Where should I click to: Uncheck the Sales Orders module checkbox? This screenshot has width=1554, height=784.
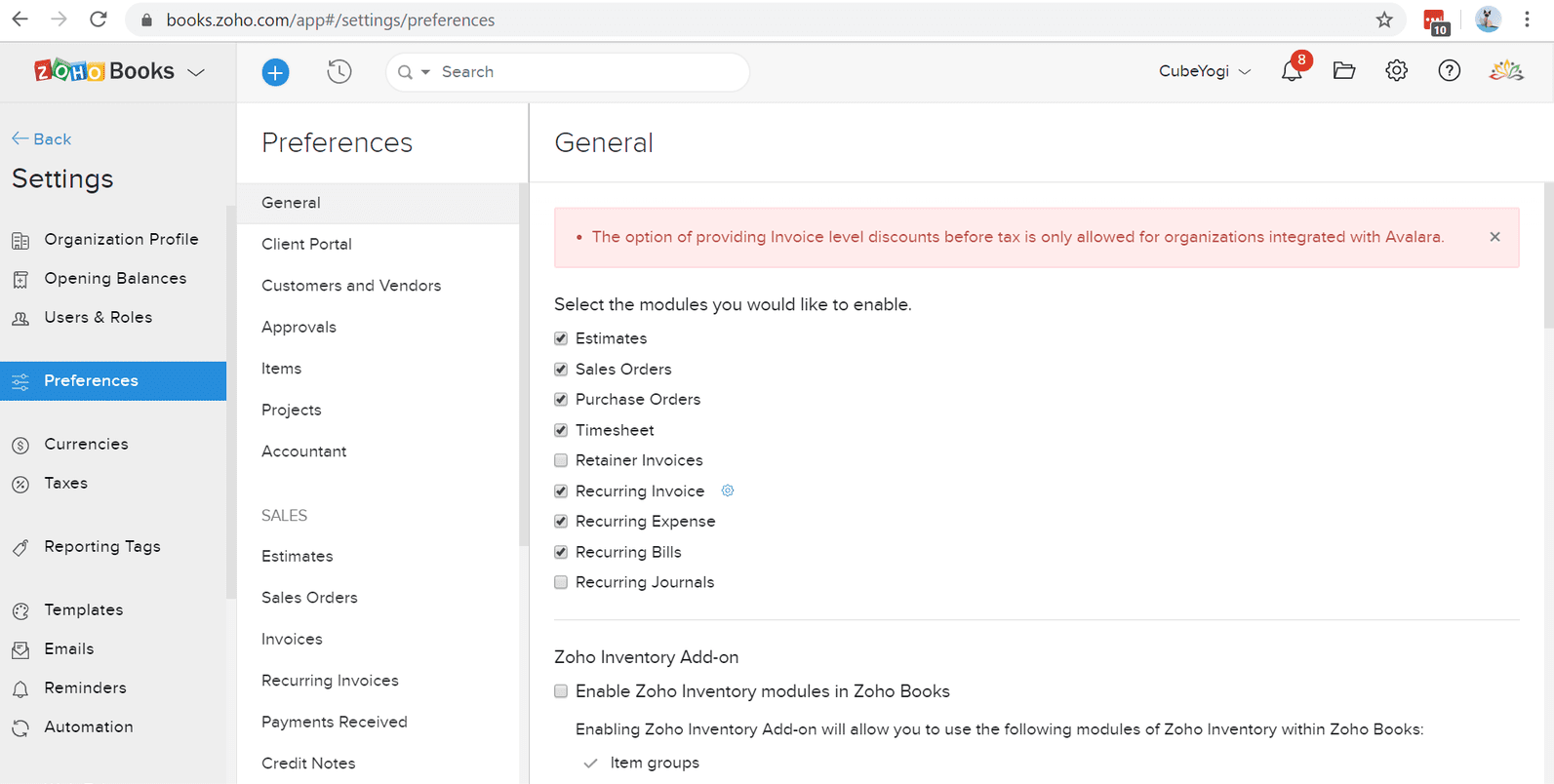point(561,370)
